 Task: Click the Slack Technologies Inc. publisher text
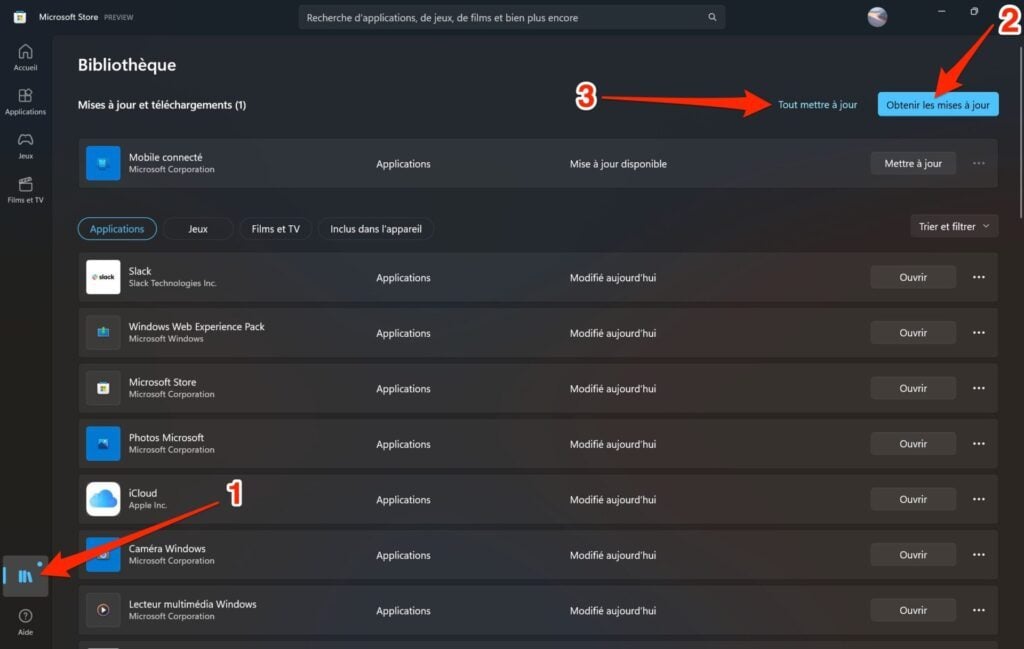tap(172, 283)
